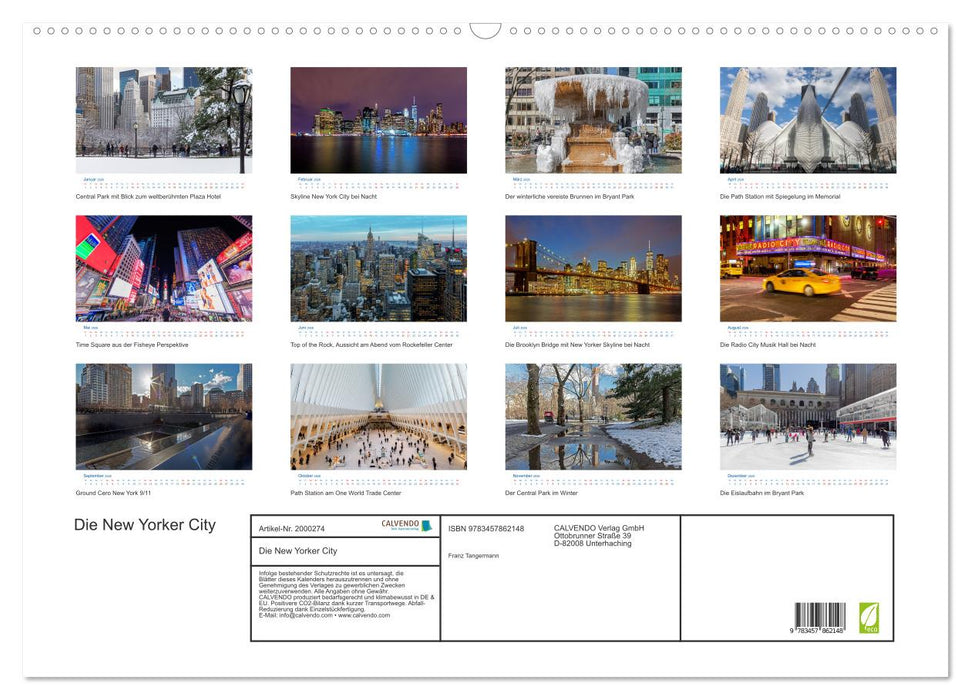Click the CALVENDO Verlag GmbH address block
971x700 pixels.
(597, 535)
